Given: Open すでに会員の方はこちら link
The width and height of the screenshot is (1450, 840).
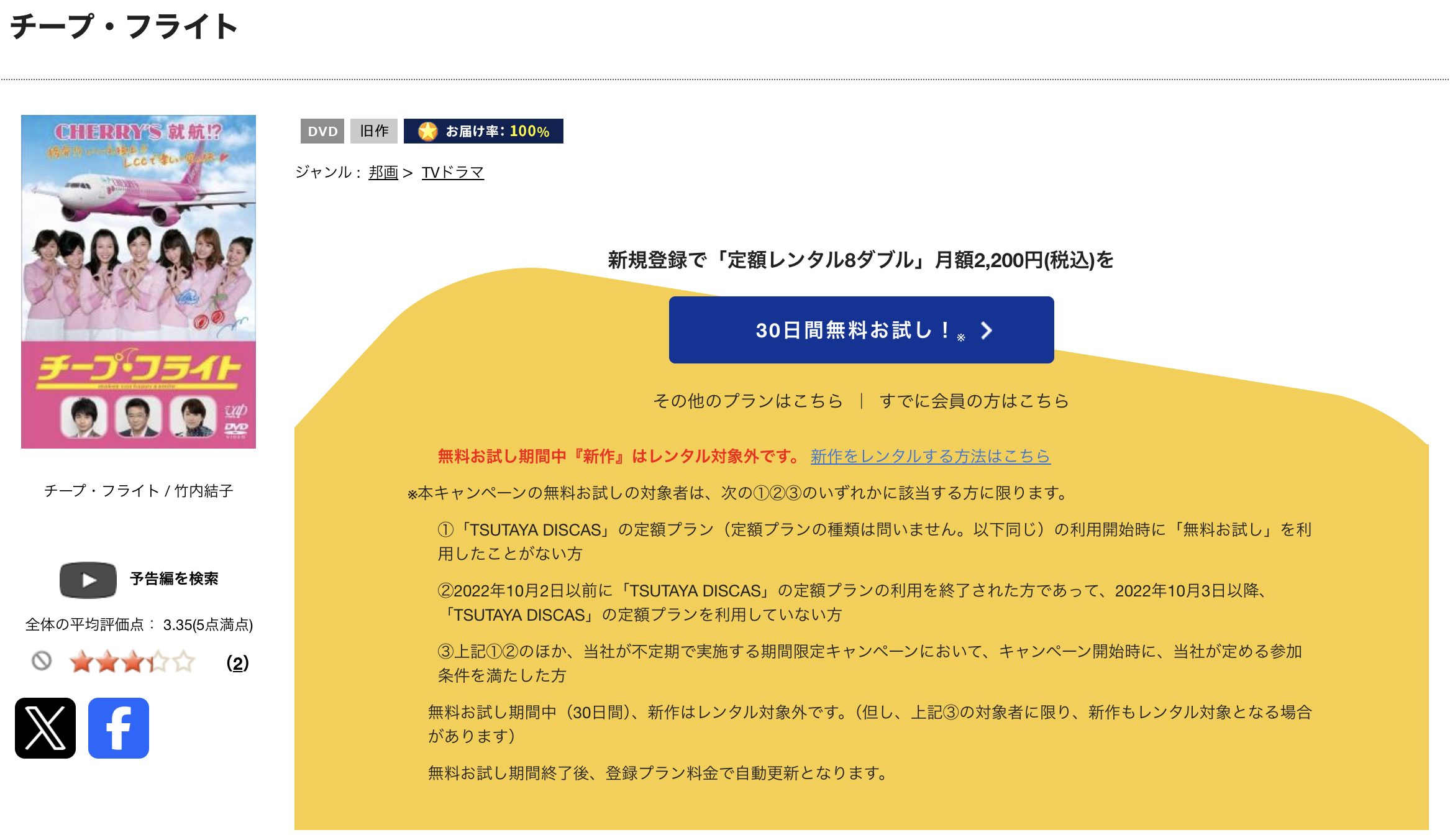Looking at the screenshot, I should pyautogui.click(x=974, y=401).
